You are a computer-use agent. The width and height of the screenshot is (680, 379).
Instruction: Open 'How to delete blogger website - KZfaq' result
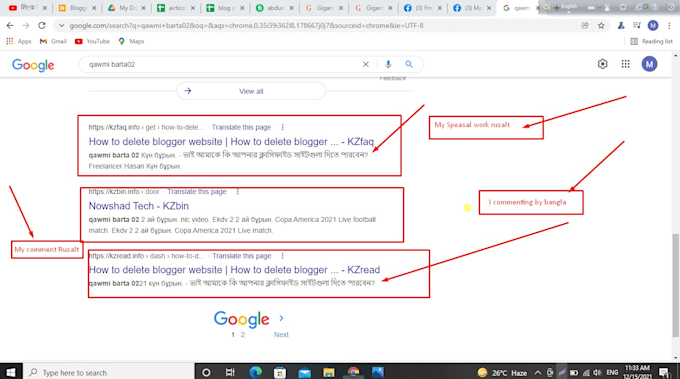point(231,141)
